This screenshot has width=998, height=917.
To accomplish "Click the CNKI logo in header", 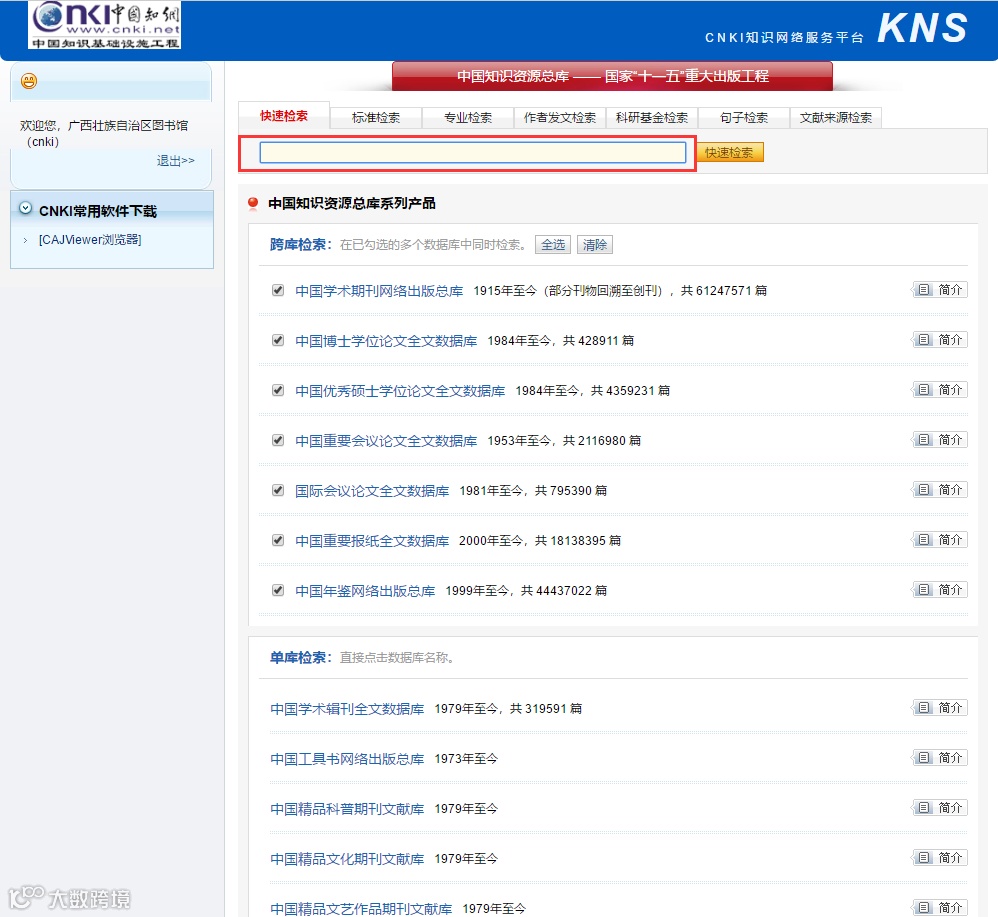I will [104, 25].
